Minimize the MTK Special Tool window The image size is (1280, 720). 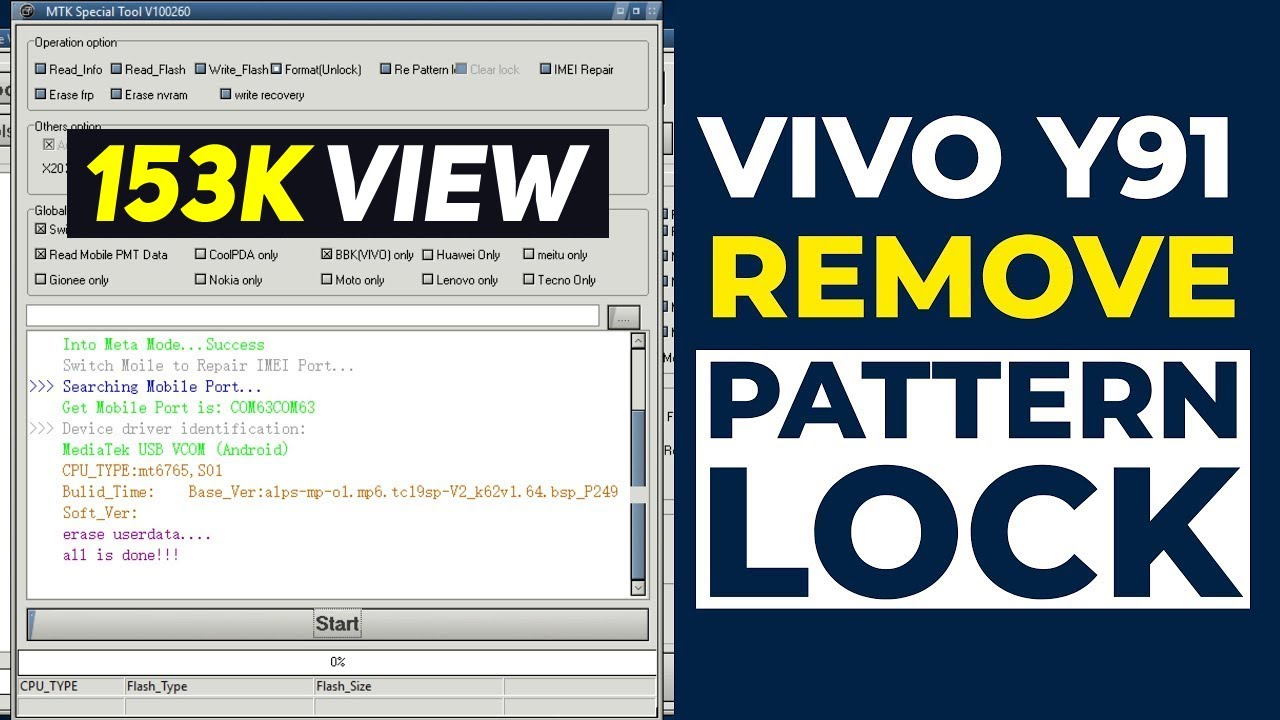click(620, 11)
